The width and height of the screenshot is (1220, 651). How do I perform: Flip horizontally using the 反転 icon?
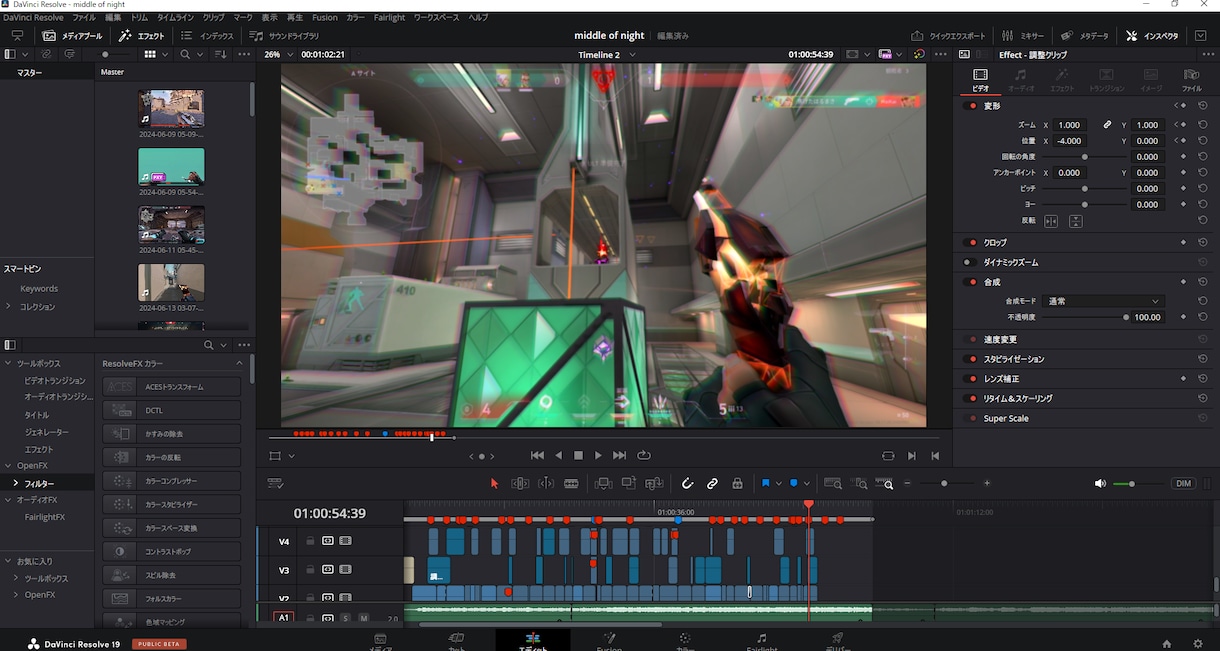(x=1051, y=221)
